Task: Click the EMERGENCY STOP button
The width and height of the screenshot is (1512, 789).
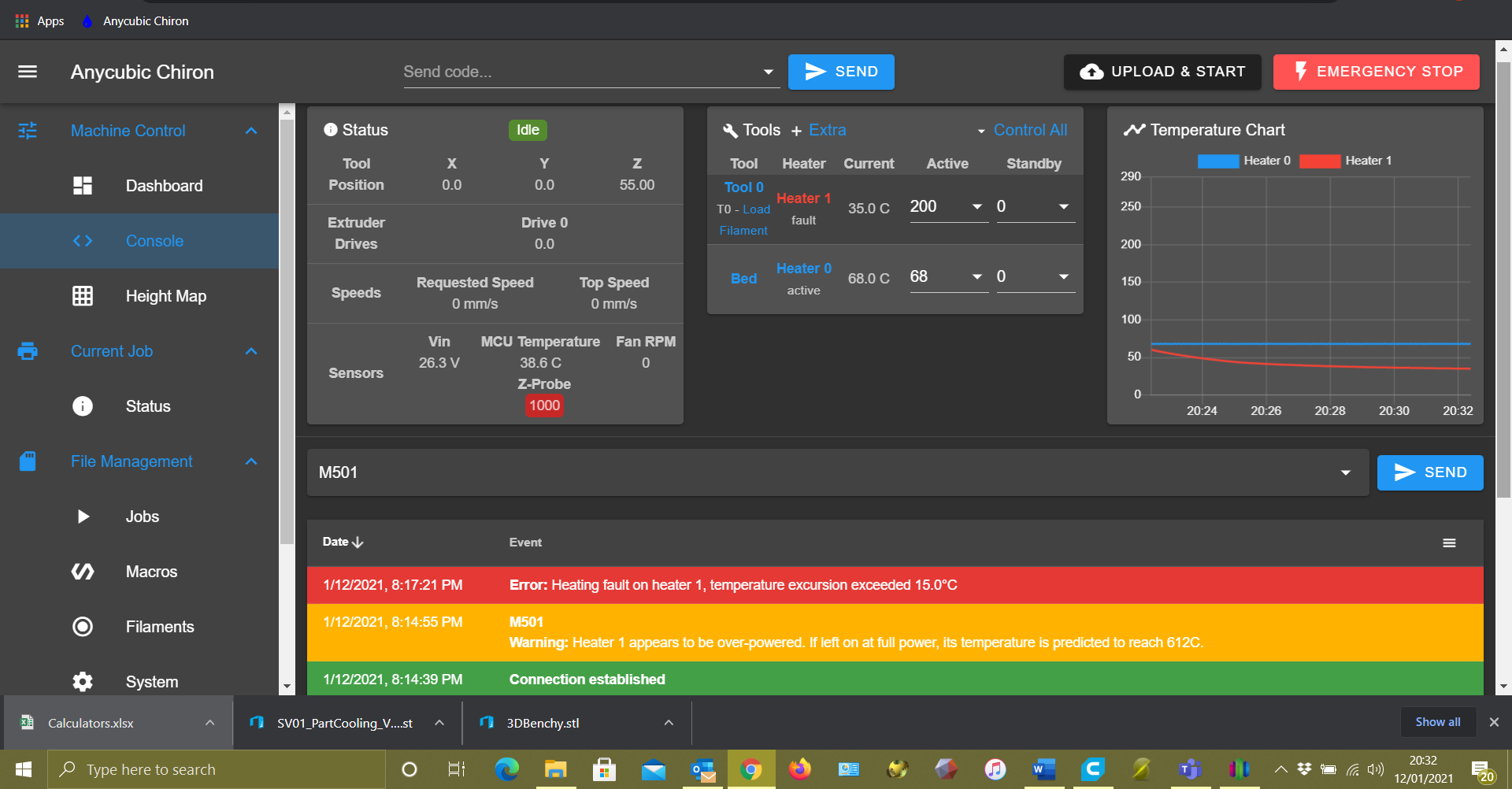Action: click(x=1376, y=72)
